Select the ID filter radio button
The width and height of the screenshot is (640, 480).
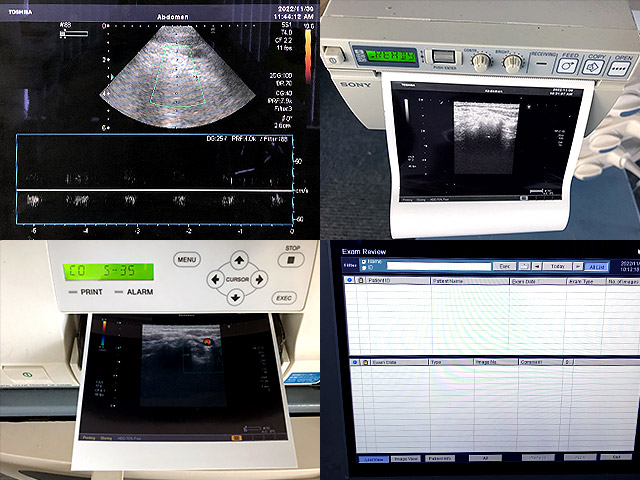point(364,268)
